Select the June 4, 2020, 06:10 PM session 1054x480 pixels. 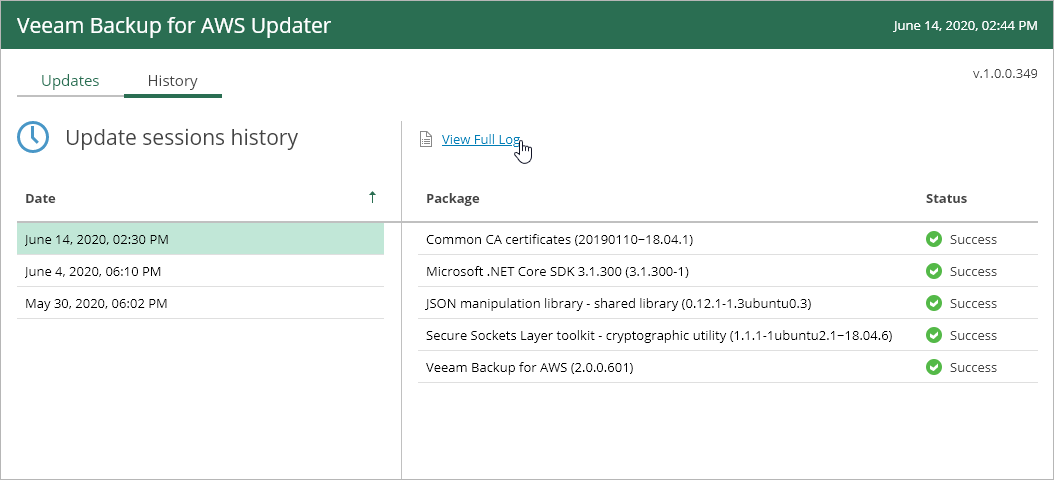(x=200, y=272)
